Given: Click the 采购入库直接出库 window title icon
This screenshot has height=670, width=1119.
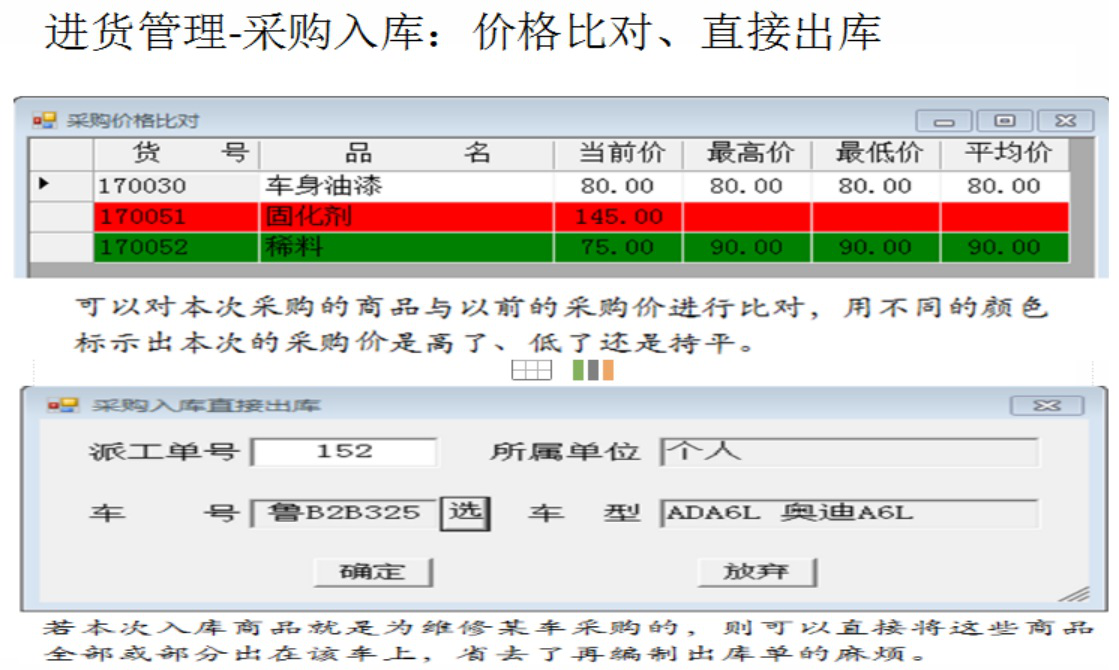Looking at the screenshot, I should point(62,405).
